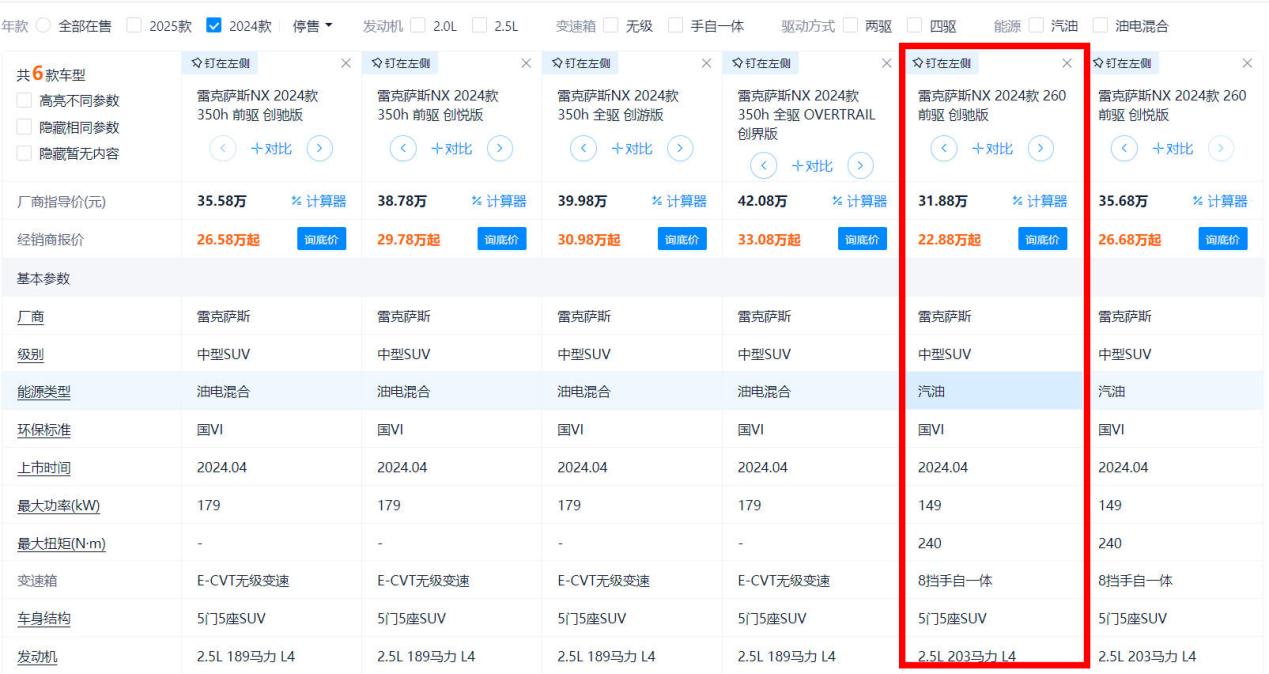Previous arrow under OVERTRAIL 创界版
Image resolution: width=1269 pixels, height=674 pixels.
click(762, 166)
